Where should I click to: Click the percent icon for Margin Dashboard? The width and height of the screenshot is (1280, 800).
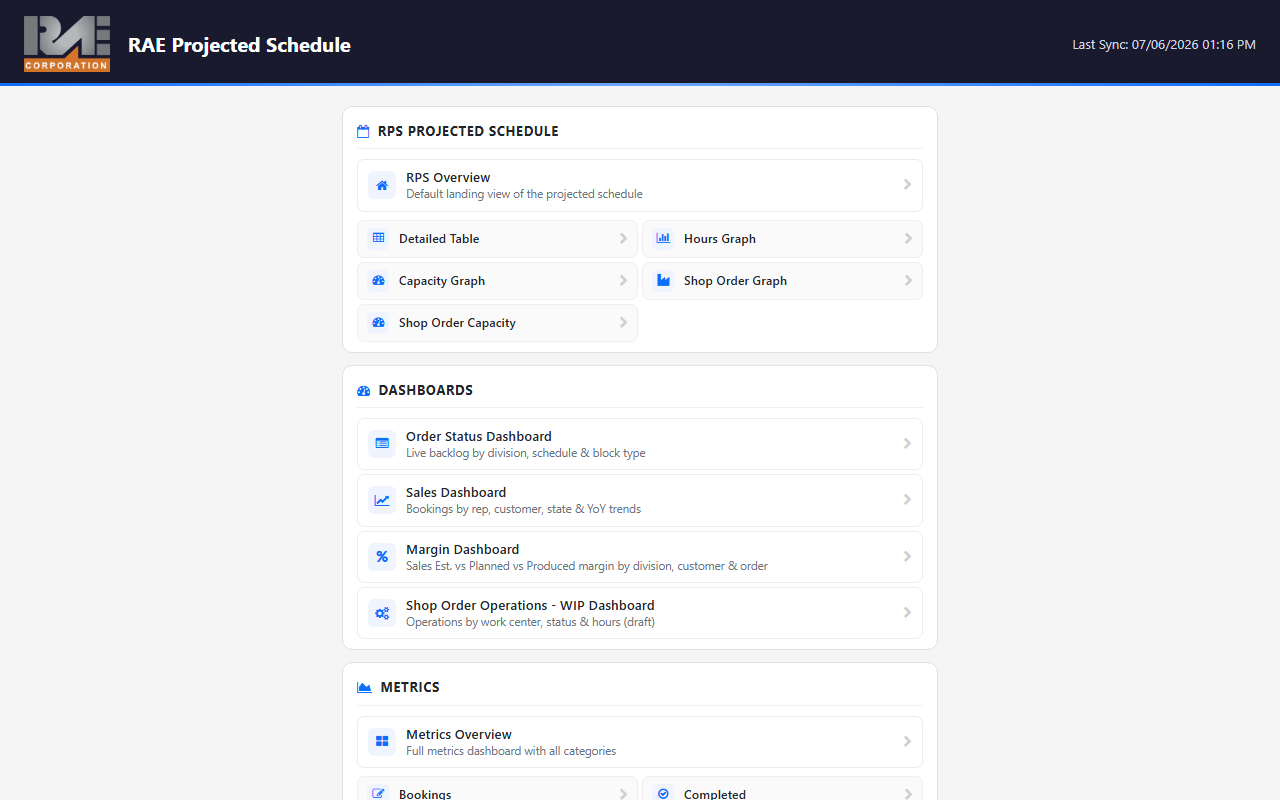point(382,557)
